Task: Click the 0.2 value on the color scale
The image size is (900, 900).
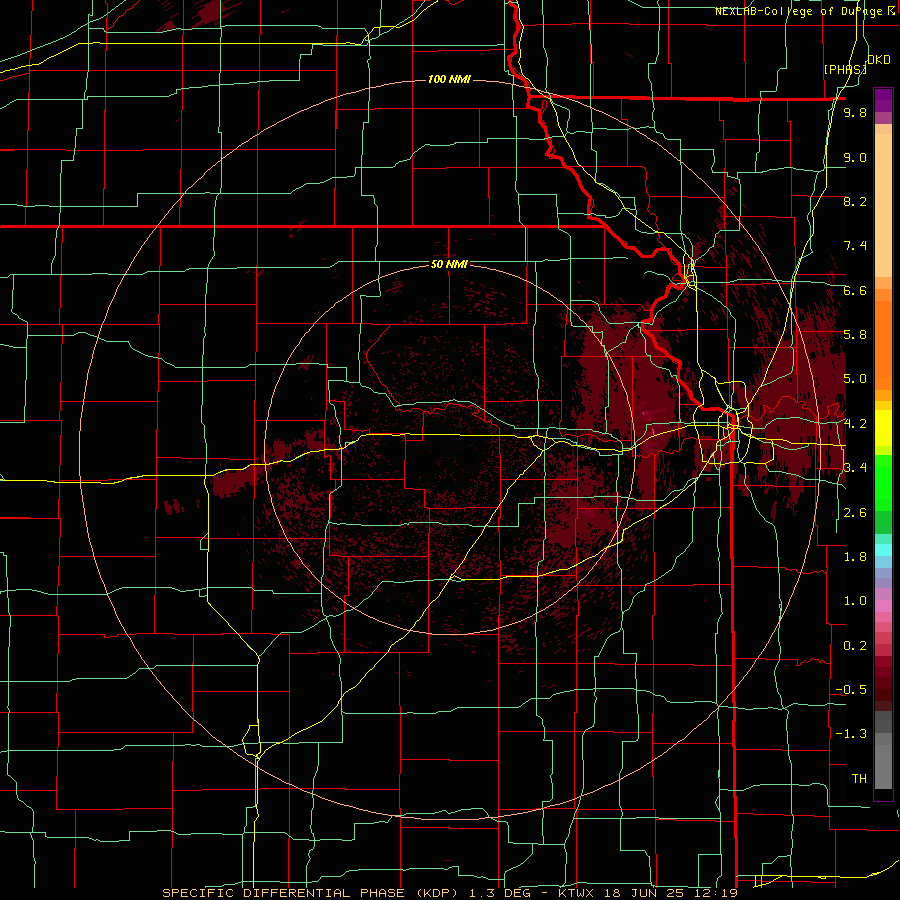Action: point(855,646)
